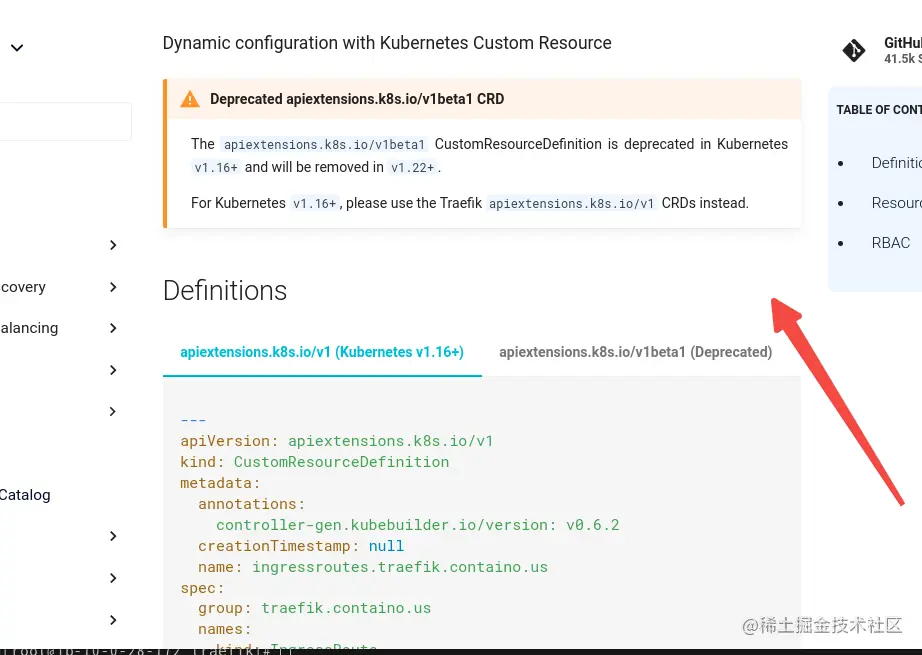Image resolution: width=922 pixels, height=655 pixels.
Task: Select the apiextensions.k8s.io/v1 (Kubernetes v1.16+) tab
Action: (322, 352)
